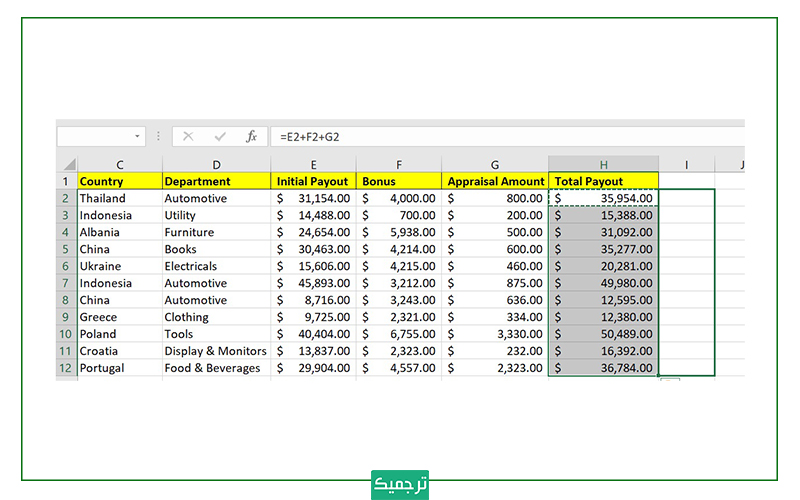The height and width of the screenshot is (500, 800).
Task: Select column H header
Action: (x=603, y=164)
